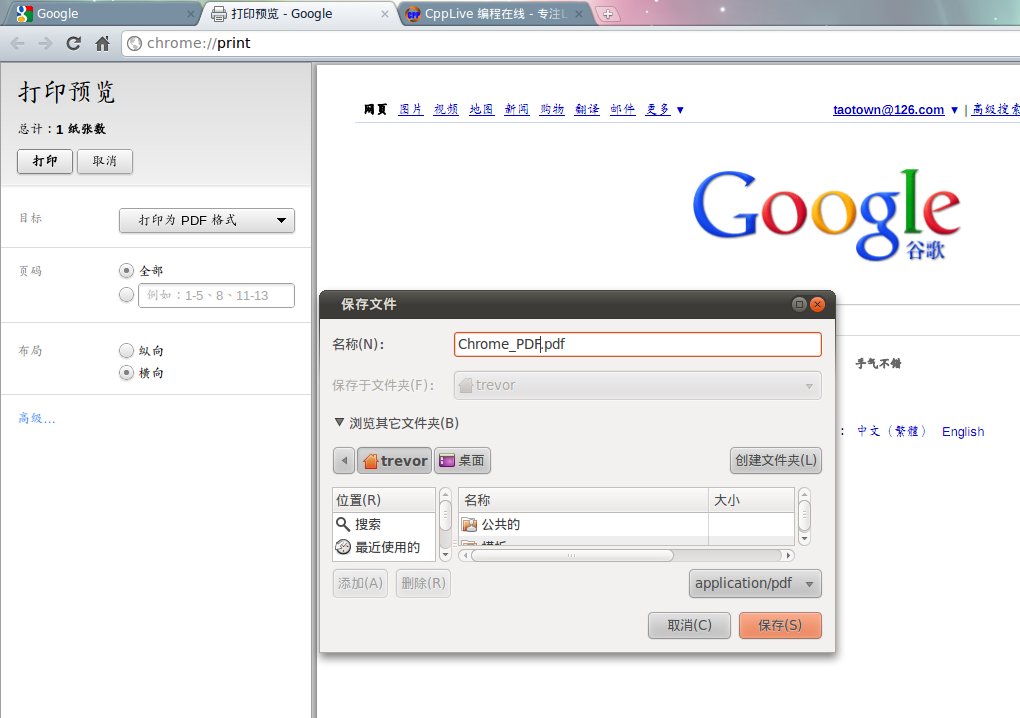Open 更多 dropdown in Google nav
The image size is (1020, 718).
(664, 109)
